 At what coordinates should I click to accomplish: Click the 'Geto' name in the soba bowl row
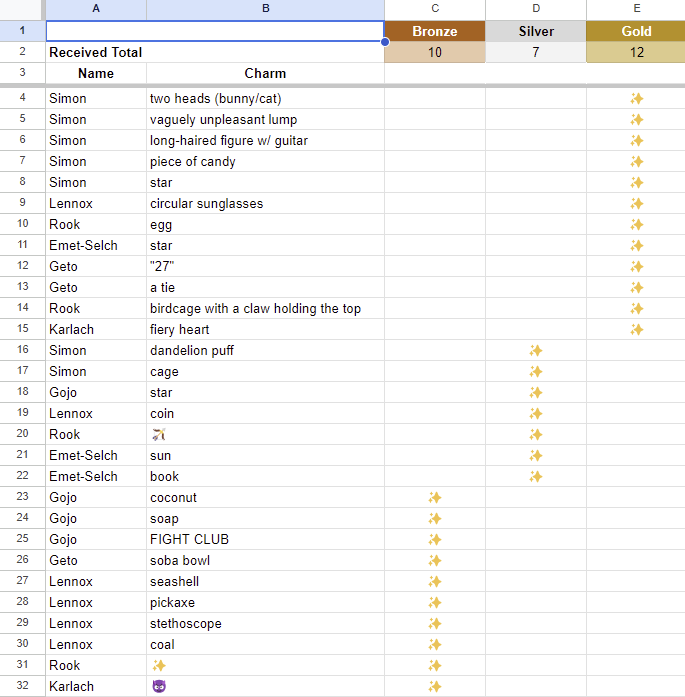[63, 561]
